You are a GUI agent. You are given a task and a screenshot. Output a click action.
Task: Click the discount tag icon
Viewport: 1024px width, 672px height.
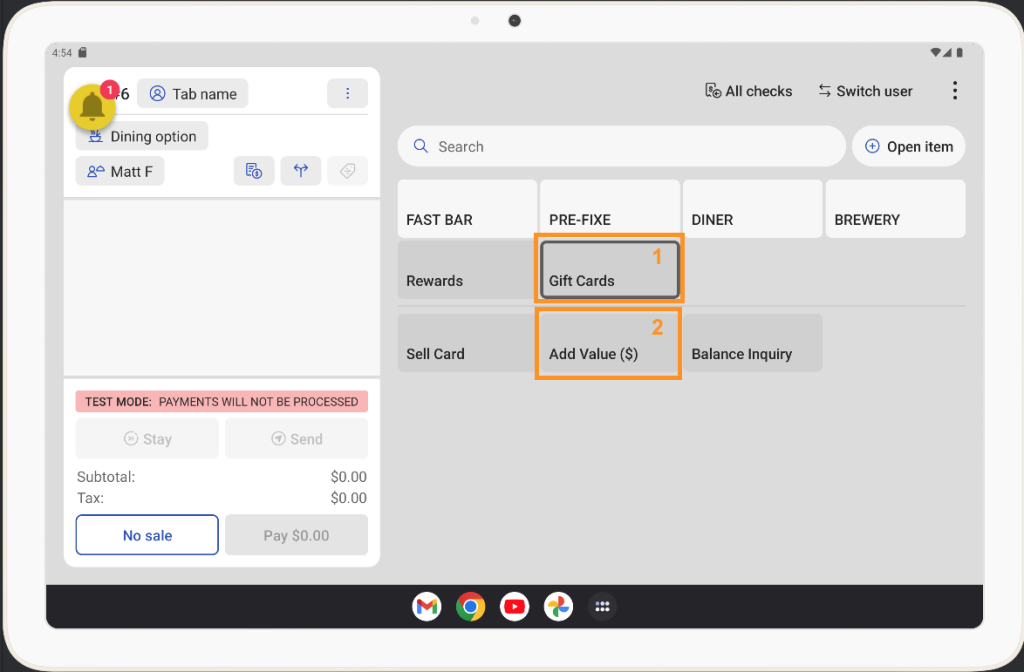click(x=347, y=171)
